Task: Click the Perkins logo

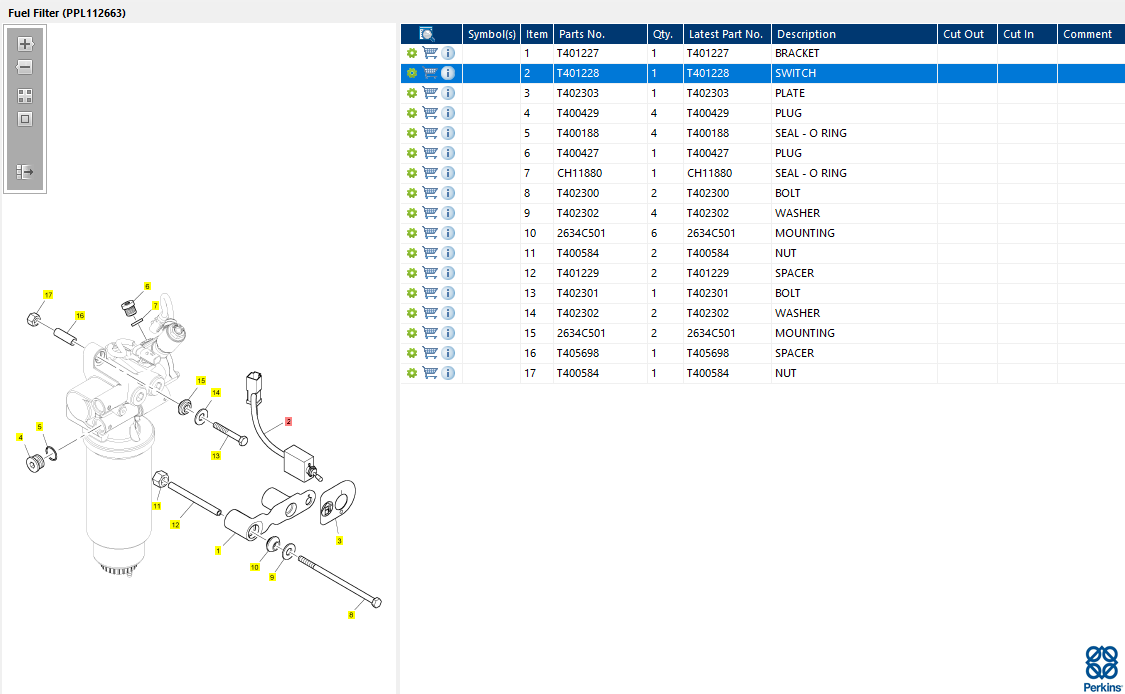Action: [x=1102, y=669]
